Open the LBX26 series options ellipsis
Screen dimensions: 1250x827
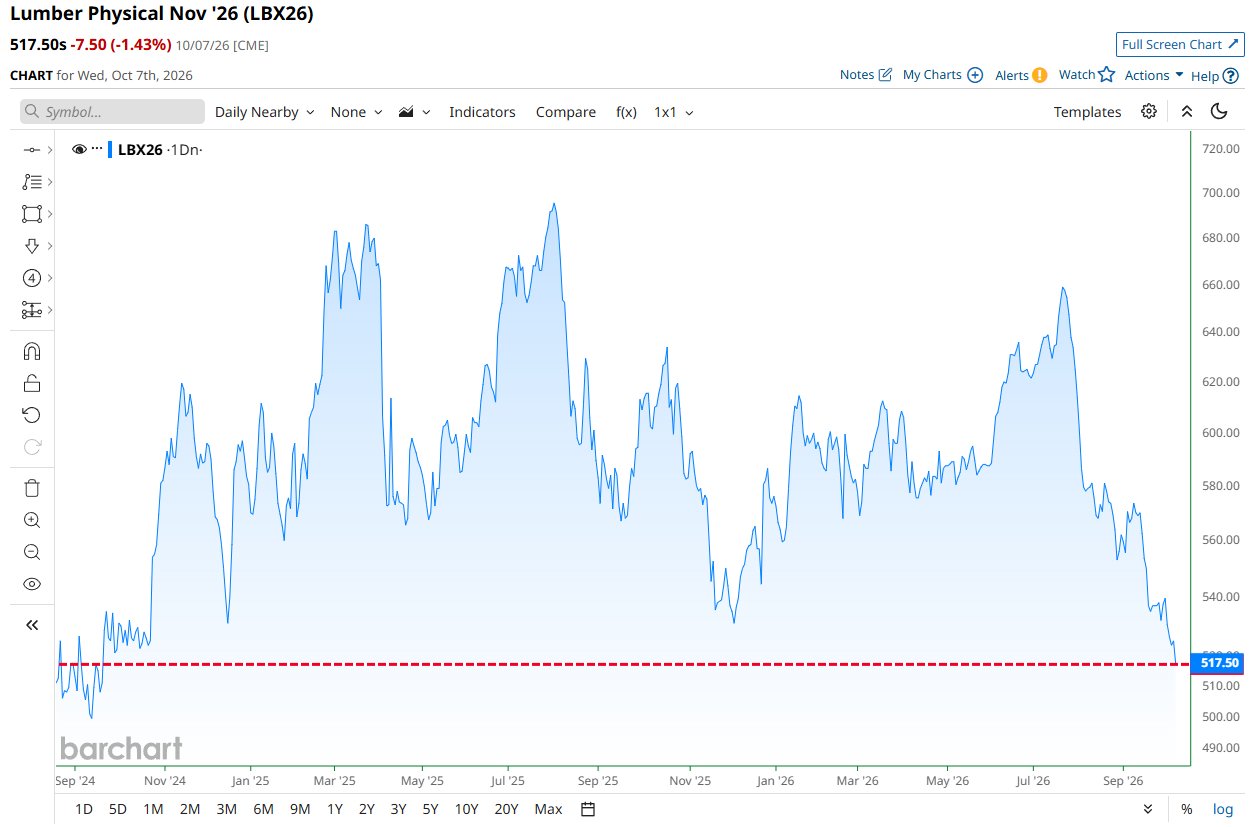[x=97, y=149]
